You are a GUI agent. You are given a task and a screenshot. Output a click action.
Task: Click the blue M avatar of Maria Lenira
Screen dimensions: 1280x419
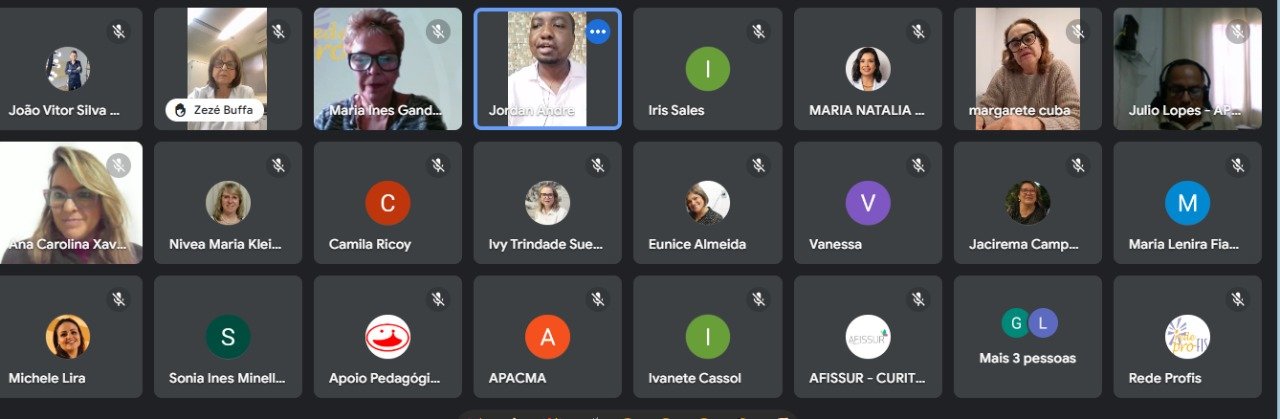[x=1188, y=203]
